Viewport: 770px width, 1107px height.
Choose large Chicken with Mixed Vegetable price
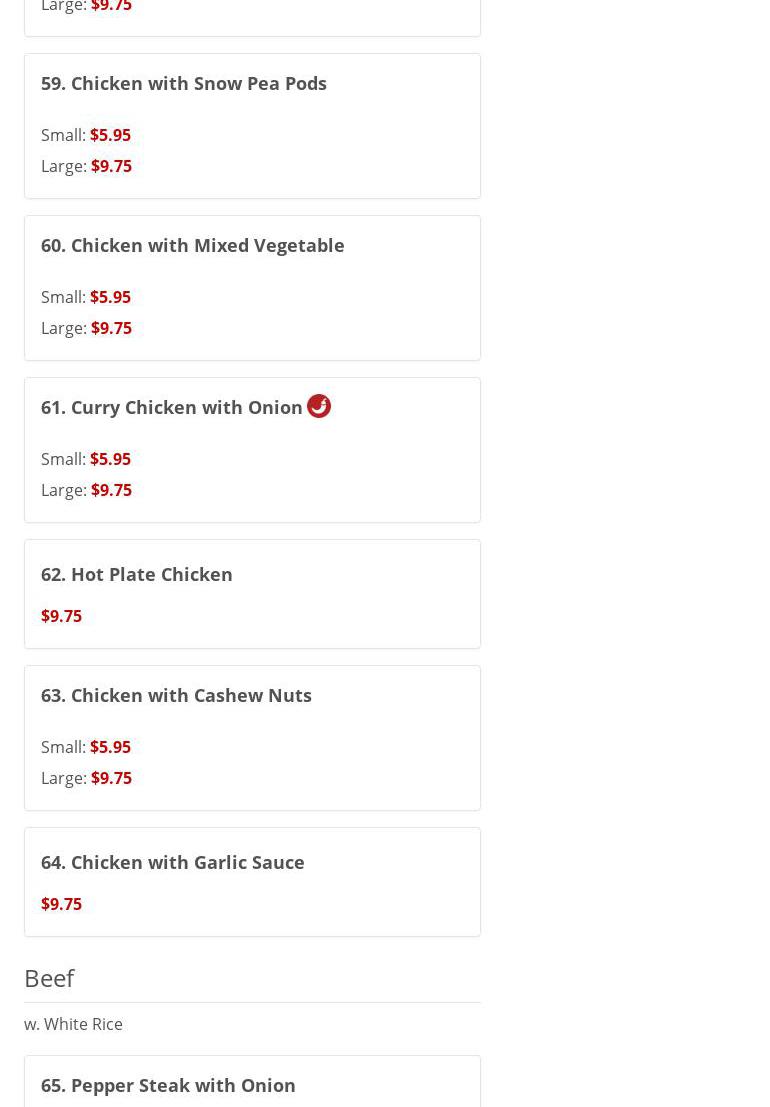(111, 328)
